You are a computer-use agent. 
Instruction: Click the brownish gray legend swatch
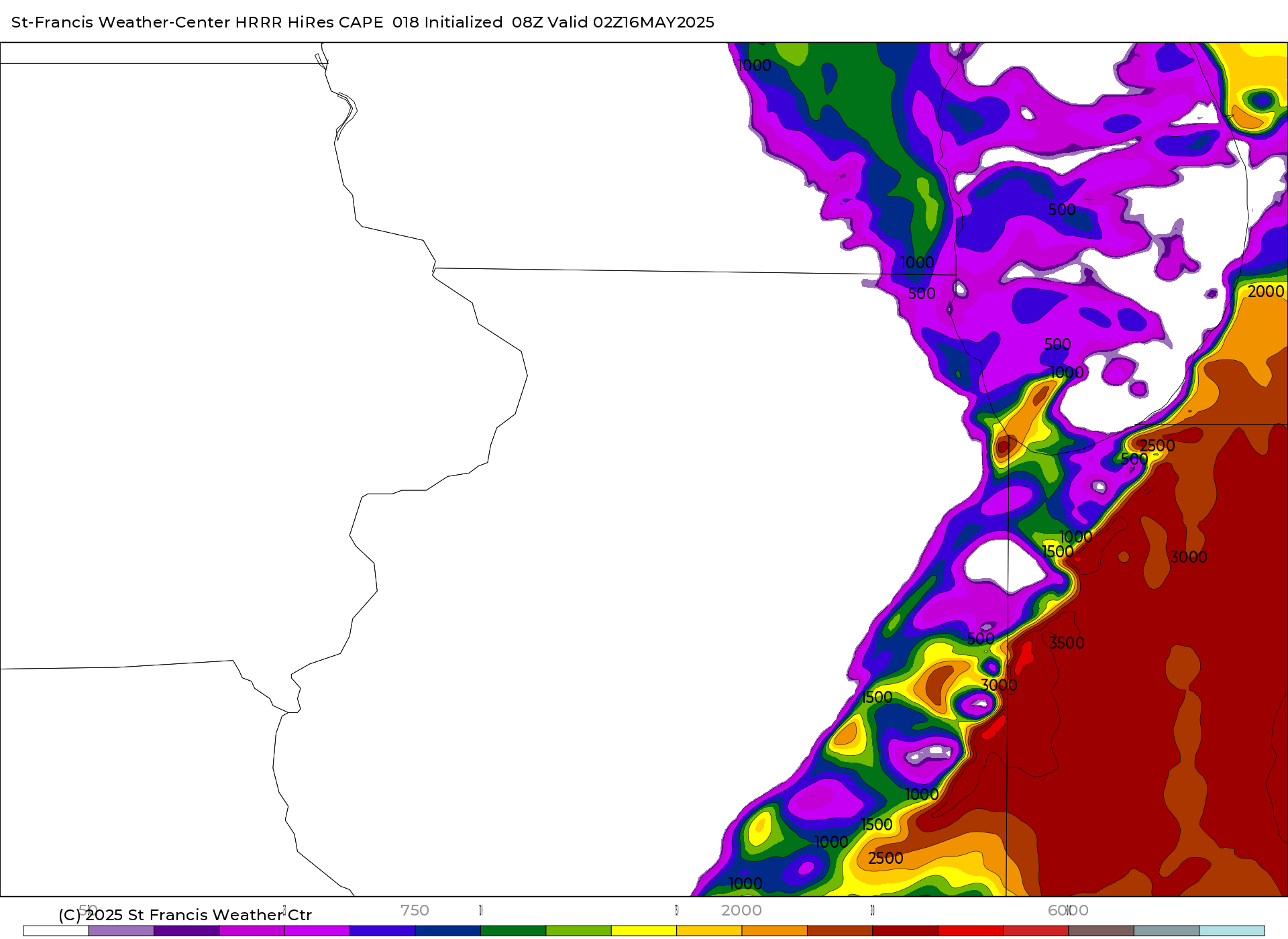tap(1101, 931)
